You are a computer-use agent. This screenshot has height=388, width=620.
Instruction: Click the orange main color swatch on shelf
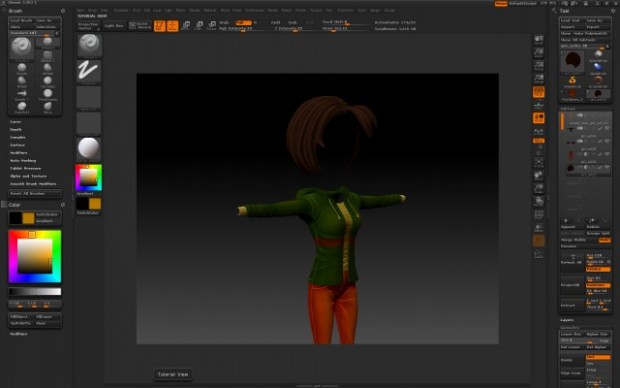click(x=95, y=204)
